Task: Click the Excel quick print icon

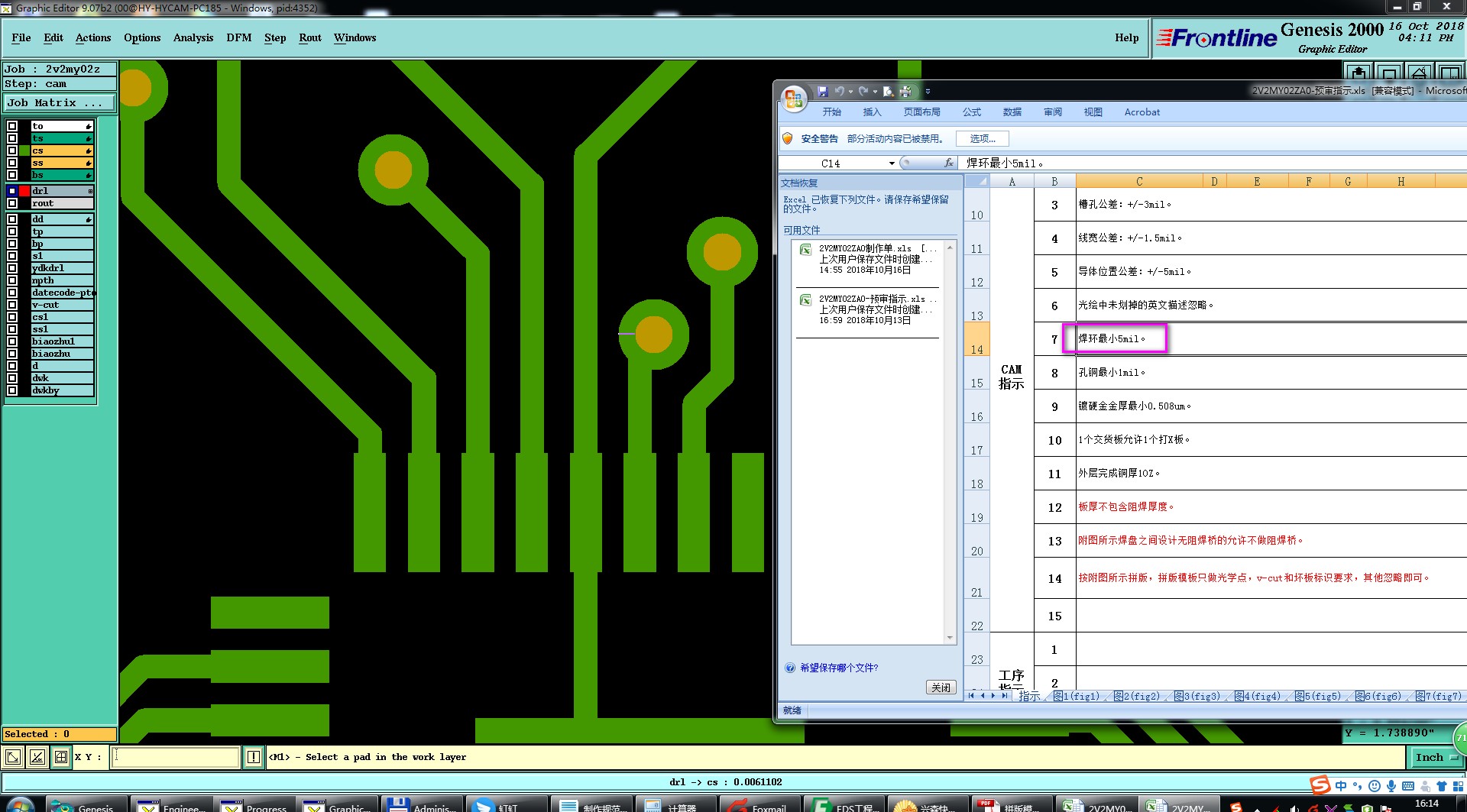Action: tap(905, 92)
